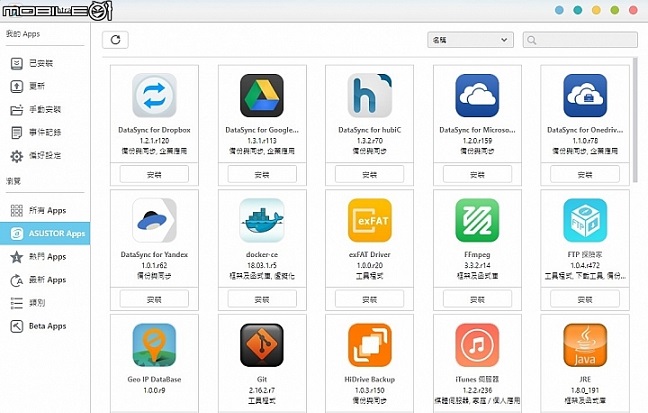The image size is (648, 413).
Task: Click the docker-ce name label
Action: tap(262, 255)
